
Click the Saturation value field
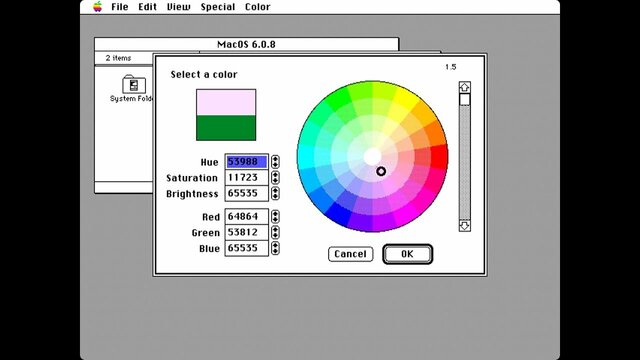tap(247, 178)
